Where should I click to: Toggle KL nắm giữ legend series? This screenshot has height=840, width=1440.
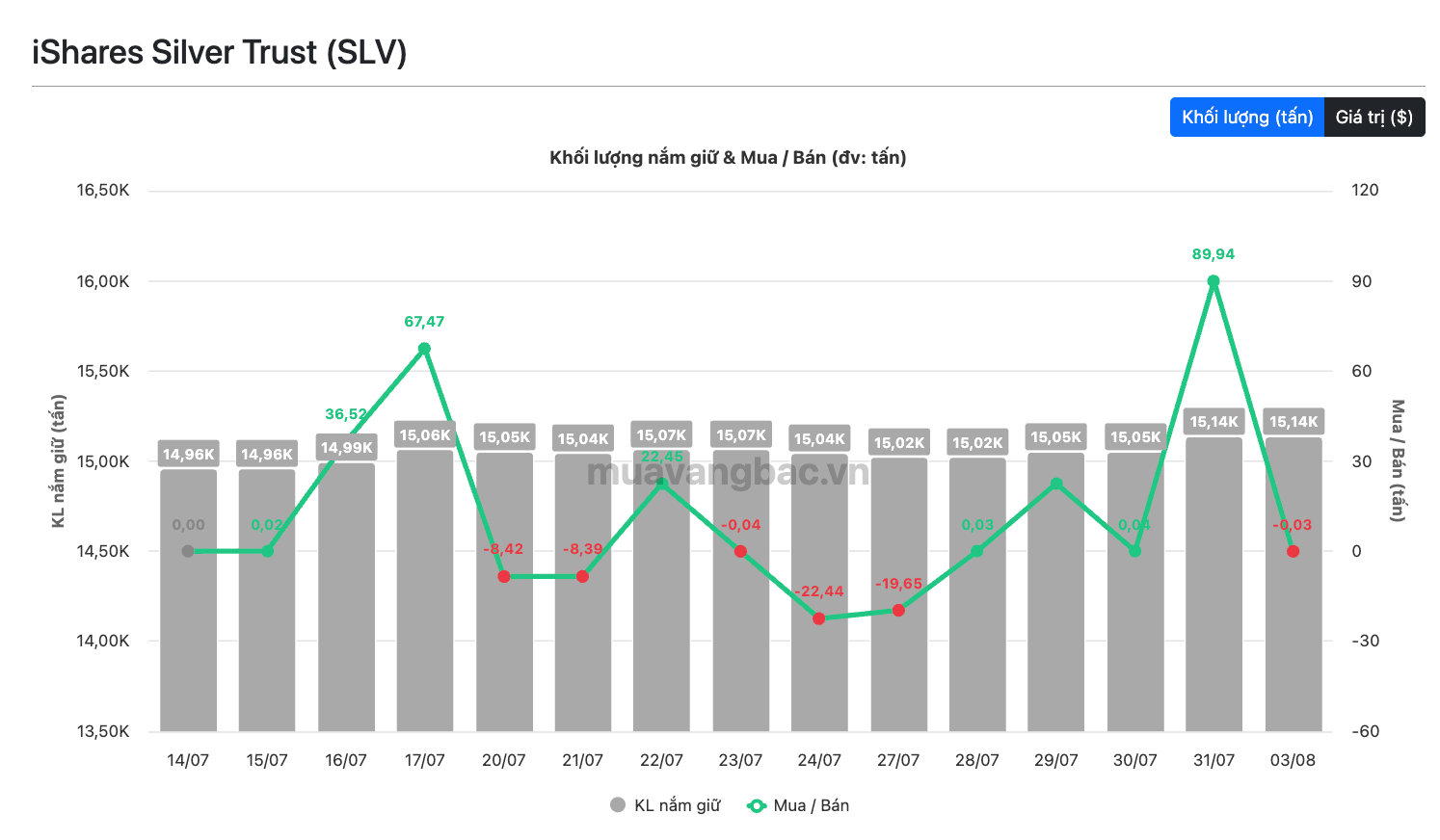coord(665,805)
